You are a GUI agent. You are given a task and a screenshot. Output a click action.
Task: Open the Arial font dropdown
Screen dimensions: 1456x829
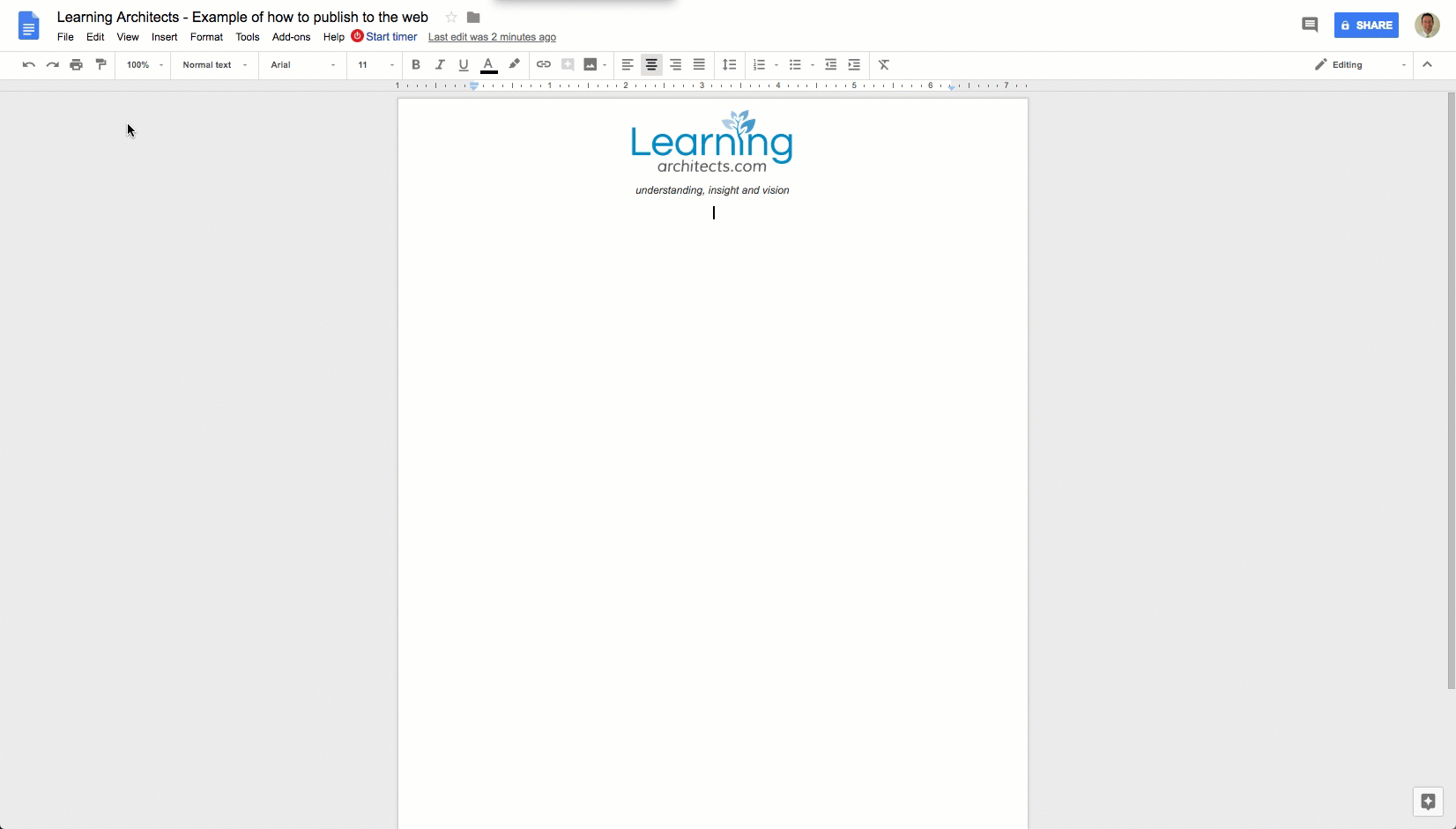(302, 65)
